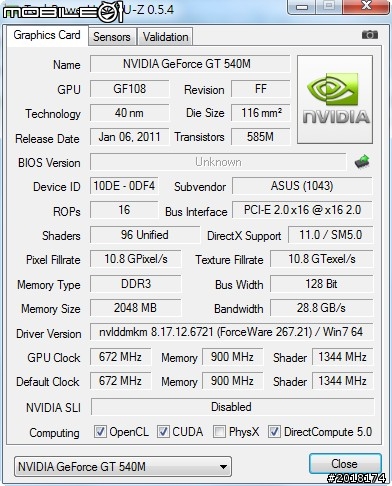This screenshot has height=486, width=392.
Task: Click the dropdown arrow beside GT 540M
Action: (x=224, y=467)
